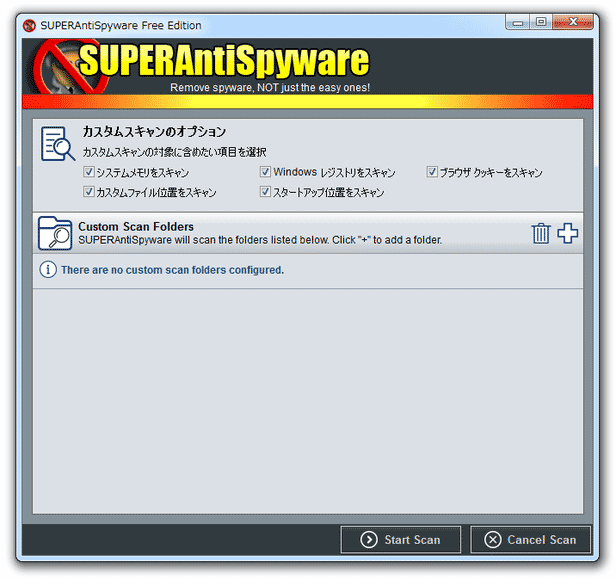Toggle カスタムファイル位置をスキャン checkbox
Screen dimensions: 616x580
pos(89,191)
